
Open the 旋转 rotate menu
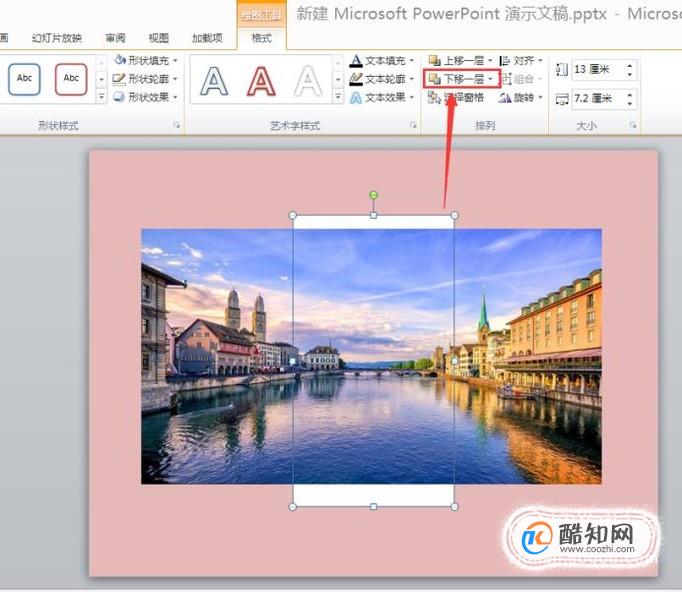click(x=521, y=97)
